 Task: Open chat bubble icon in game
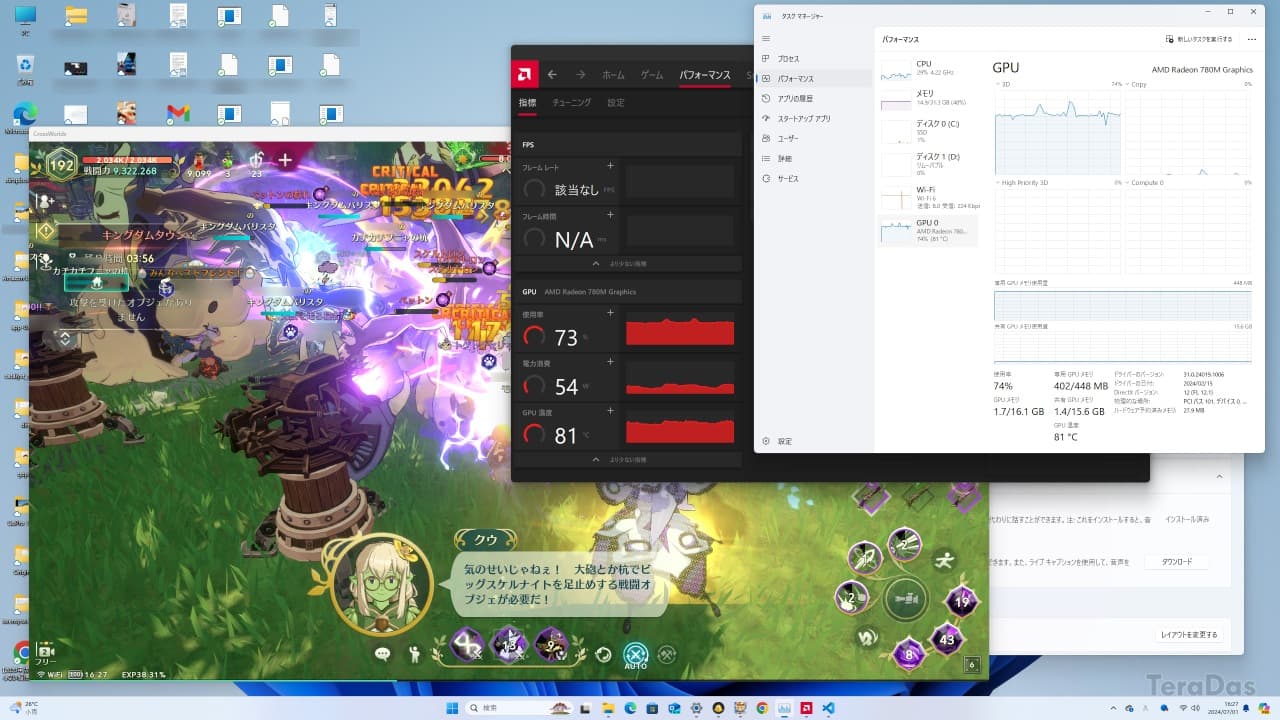[382, 654]
